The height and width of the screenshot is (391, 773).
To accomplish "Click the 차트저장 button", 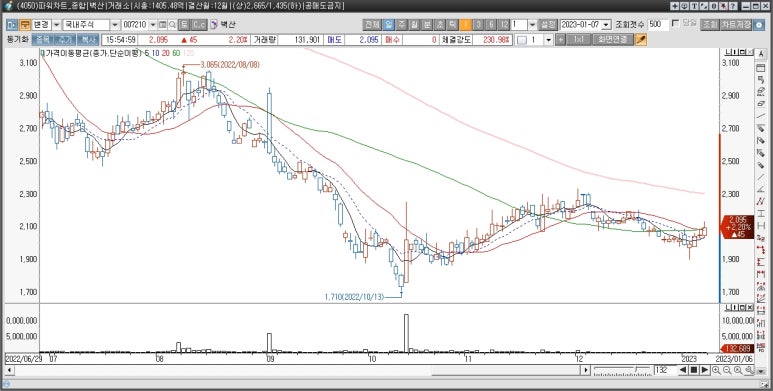I will click(736, 25).
